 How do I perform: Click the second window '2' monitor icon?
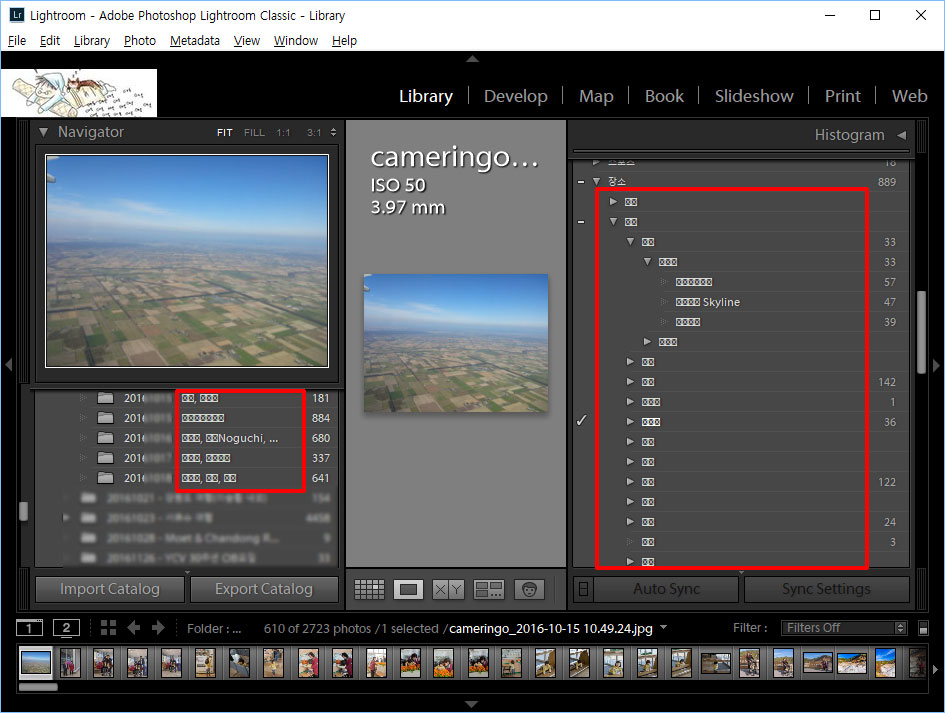click(x=66, y=628)
